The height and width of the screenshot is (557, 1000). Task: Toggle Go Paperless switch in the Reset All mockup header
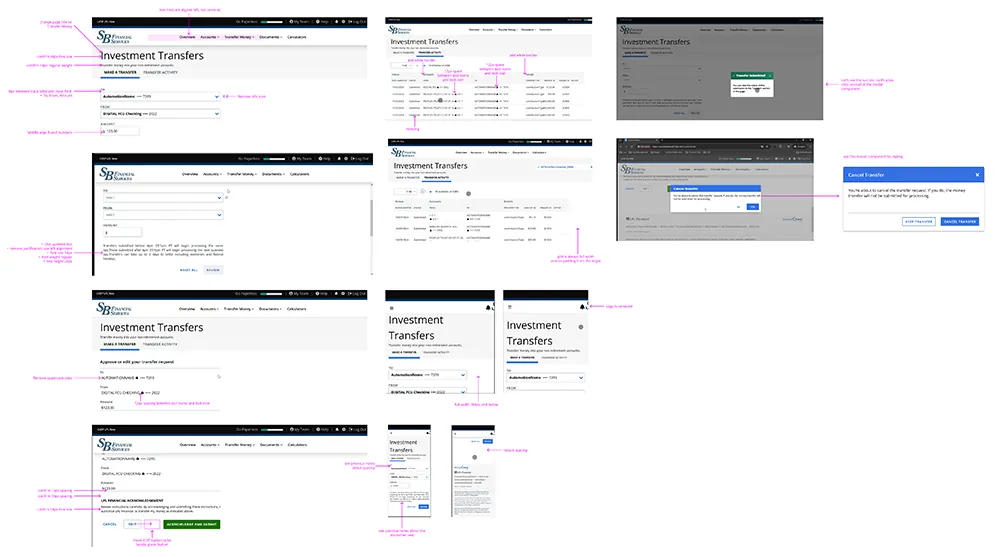pos(274,159)
